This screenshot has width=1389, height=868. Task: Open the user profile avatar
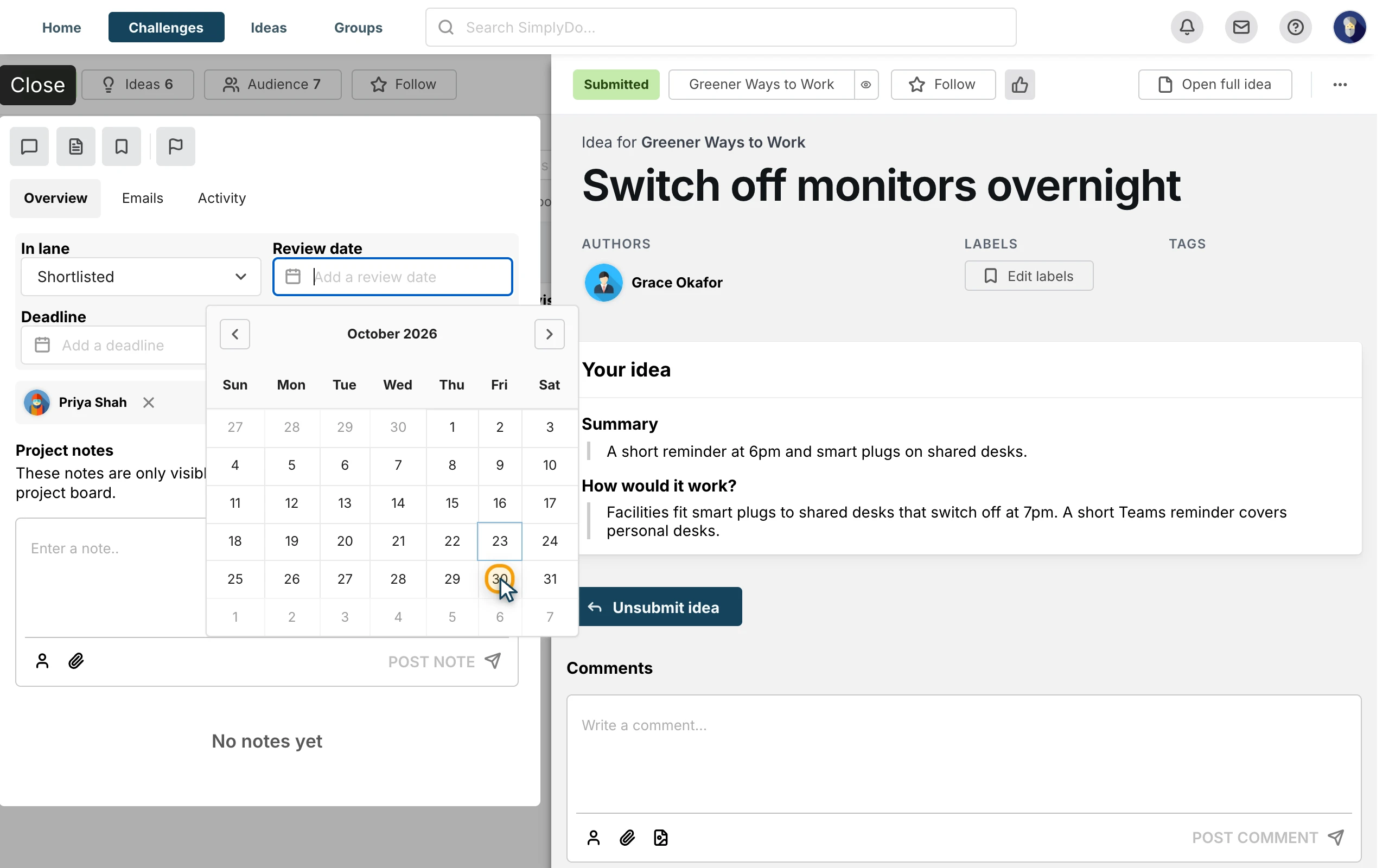(1349, 27)
